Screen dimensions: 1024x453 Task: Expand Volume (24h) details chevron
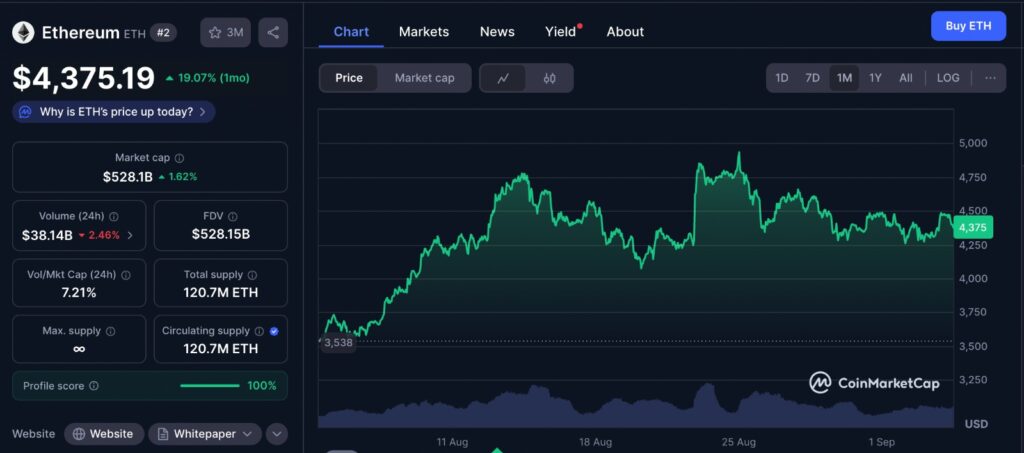pos(130,235)
